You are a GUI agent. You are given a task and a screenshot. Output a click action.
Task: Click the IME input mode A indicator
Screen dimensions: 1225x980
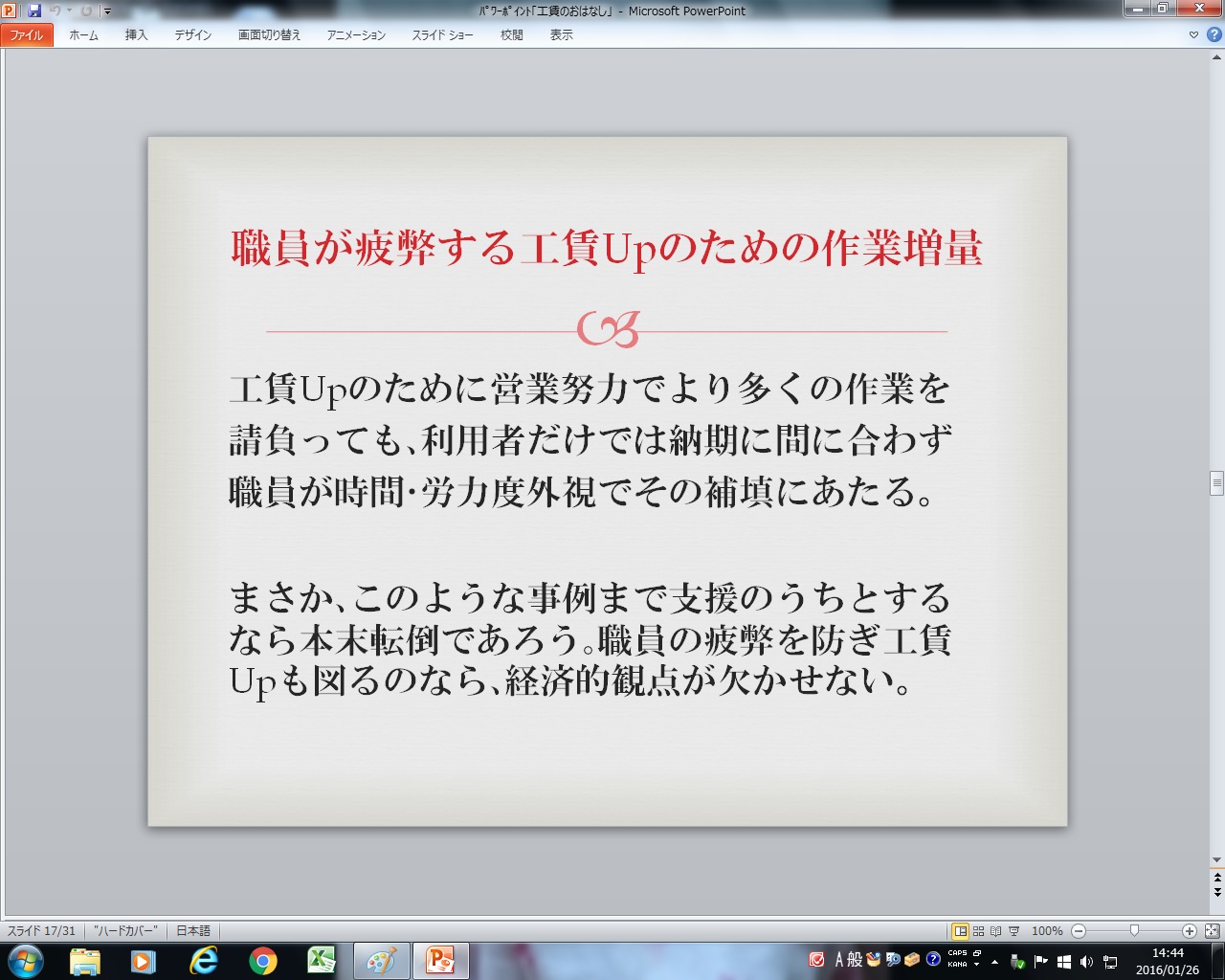839,959
